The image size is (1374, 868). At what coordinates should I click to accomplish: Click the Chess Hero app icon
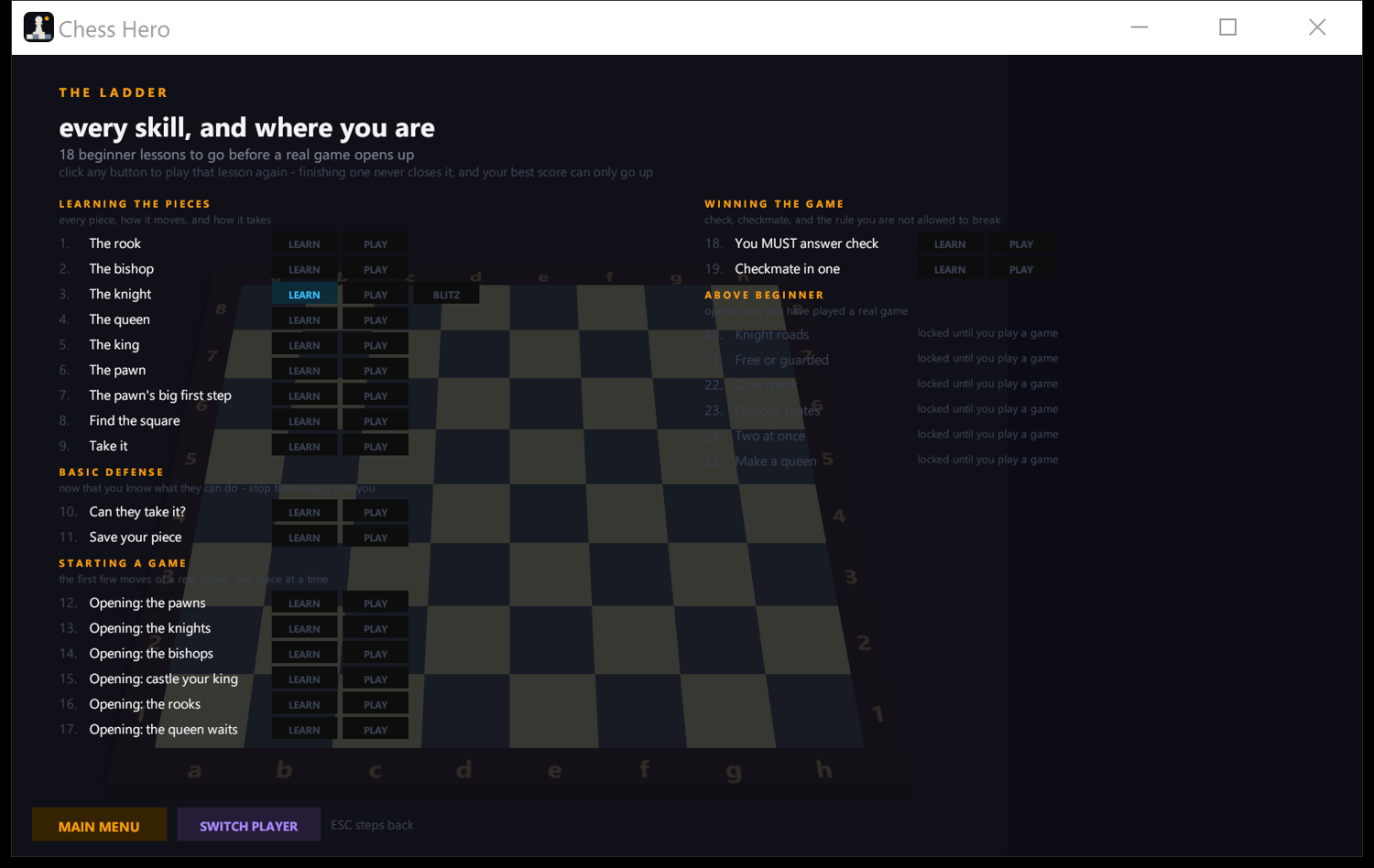click(x=38, y=27)
